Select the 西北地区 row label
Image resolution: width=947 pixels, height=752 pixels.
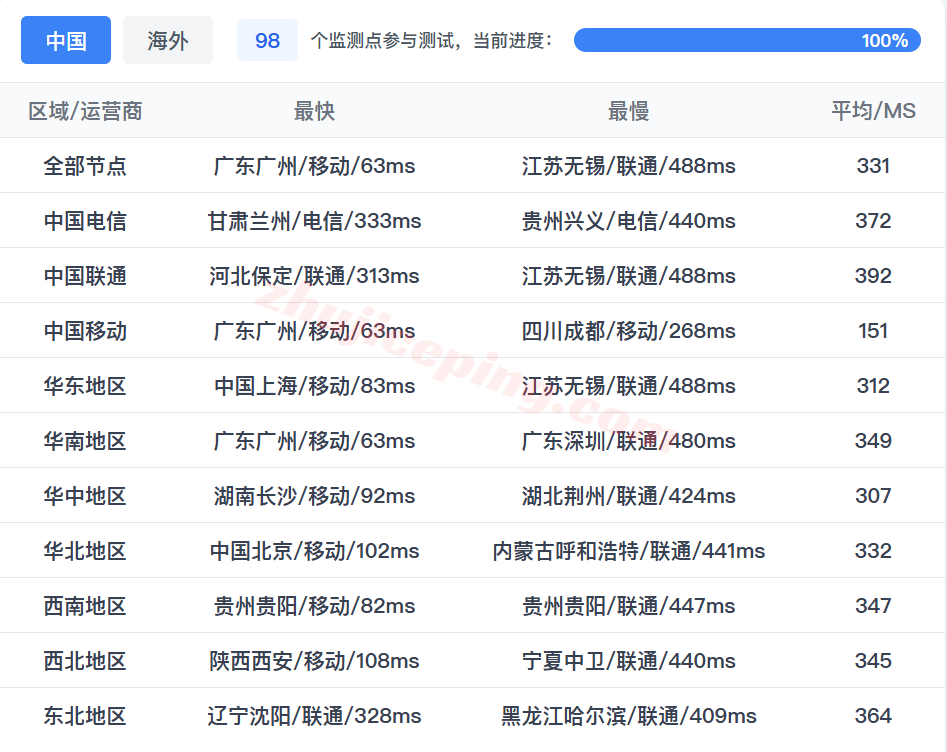pyautogui.click(x=85, y=660)
